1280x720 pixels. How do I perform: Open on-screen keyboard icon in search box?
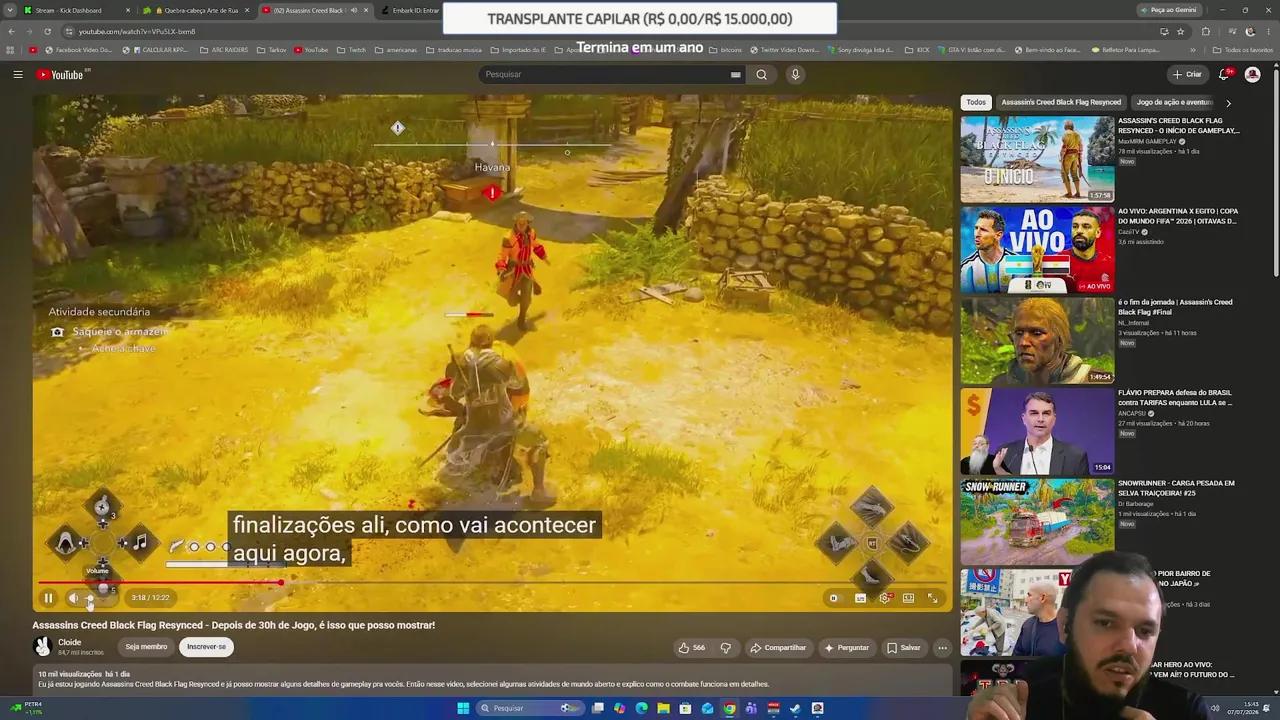(x=735, y=74)
